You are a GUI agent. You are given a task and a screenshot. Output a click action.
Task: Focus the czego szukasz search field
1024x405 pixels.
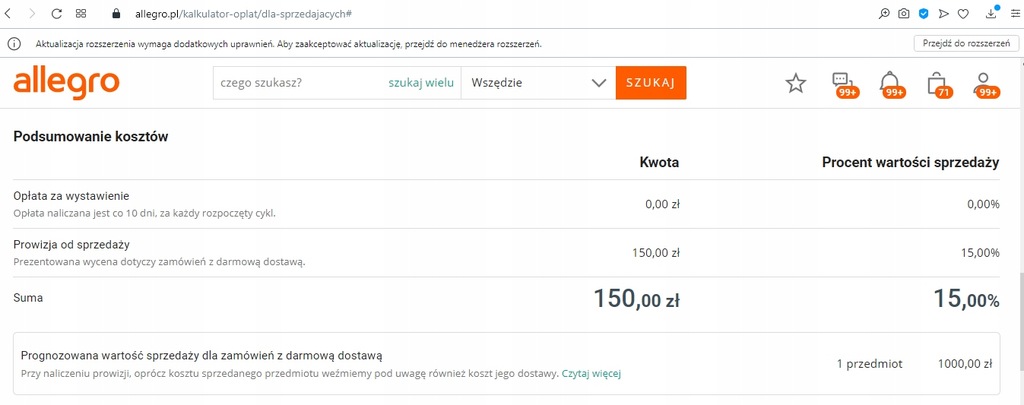pos(300,83)
